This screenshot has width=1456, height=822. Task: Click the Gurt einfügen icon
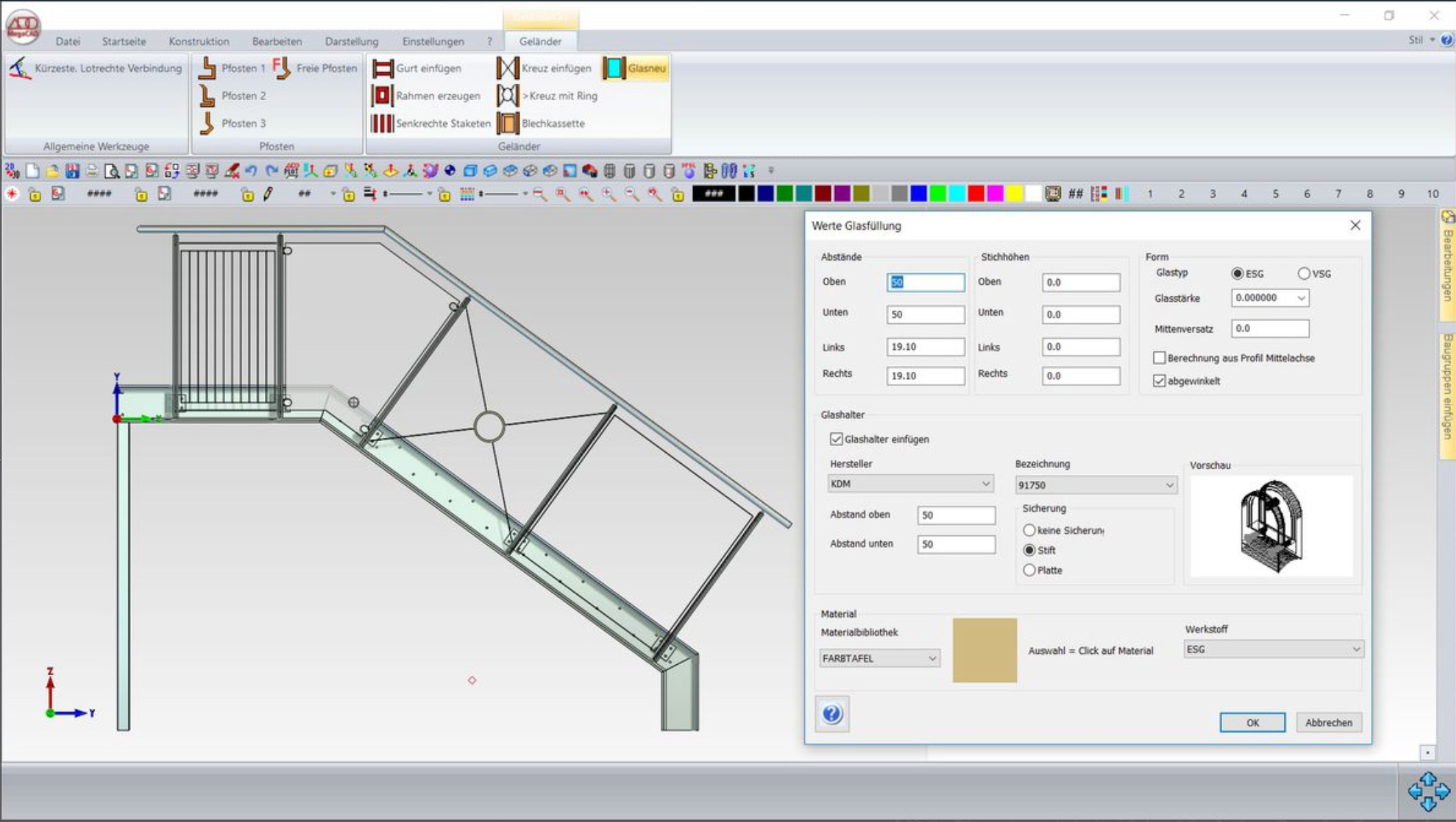click(x=382, y=69)
